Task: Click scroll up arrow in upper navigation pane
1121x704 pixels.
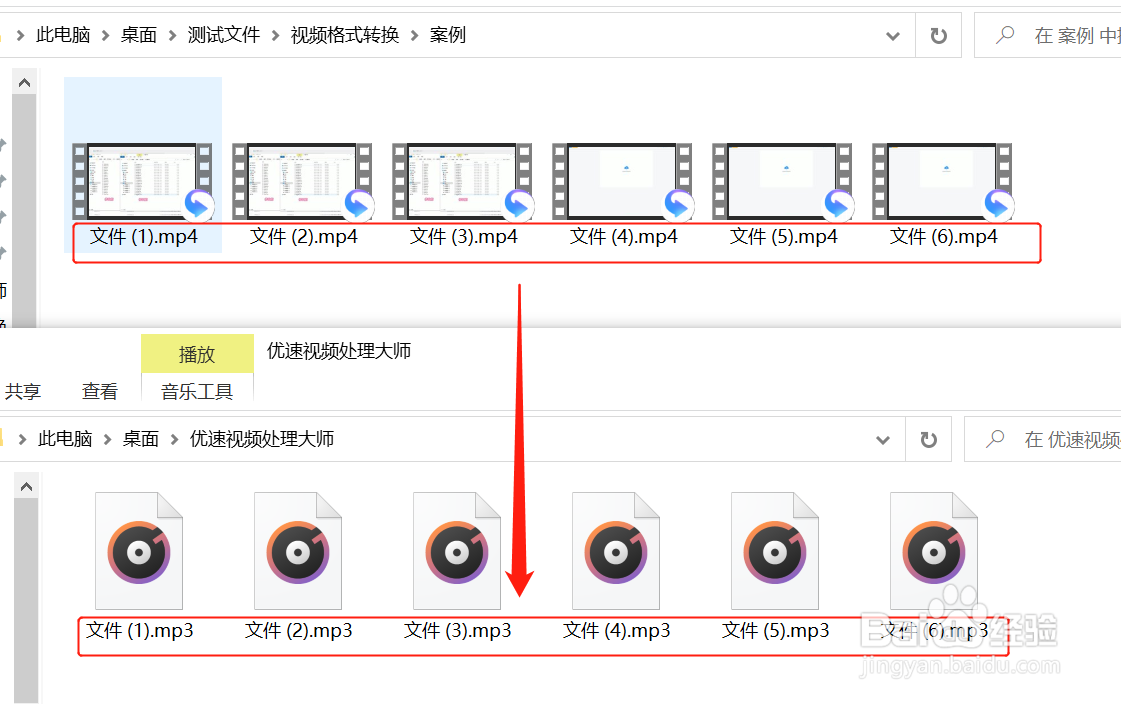Action: click(x=24, y=83)
